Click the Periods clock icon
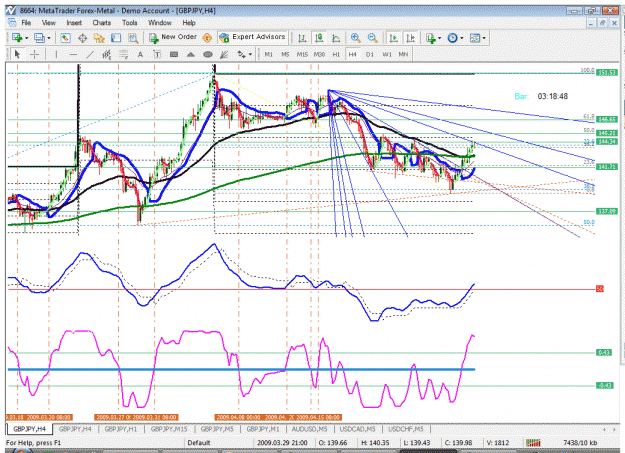The width and height of the screenshot is (625, 453). pyautogui.click(x=452, y=38)
